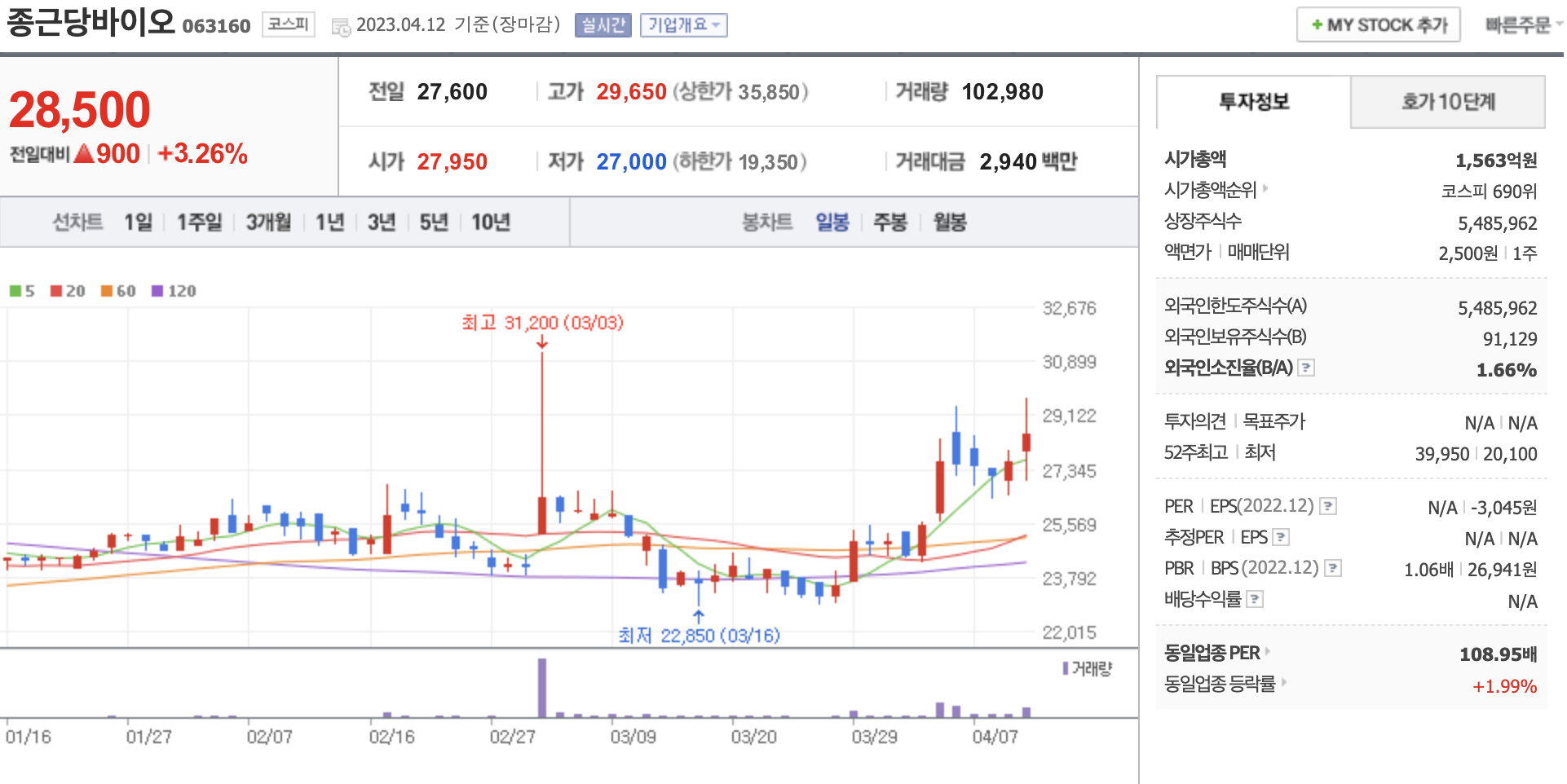This screenshot has width=1567, height=784.
Task: Select 월봉 monthly candlestick chart
Action: click(x=949, y=222)
